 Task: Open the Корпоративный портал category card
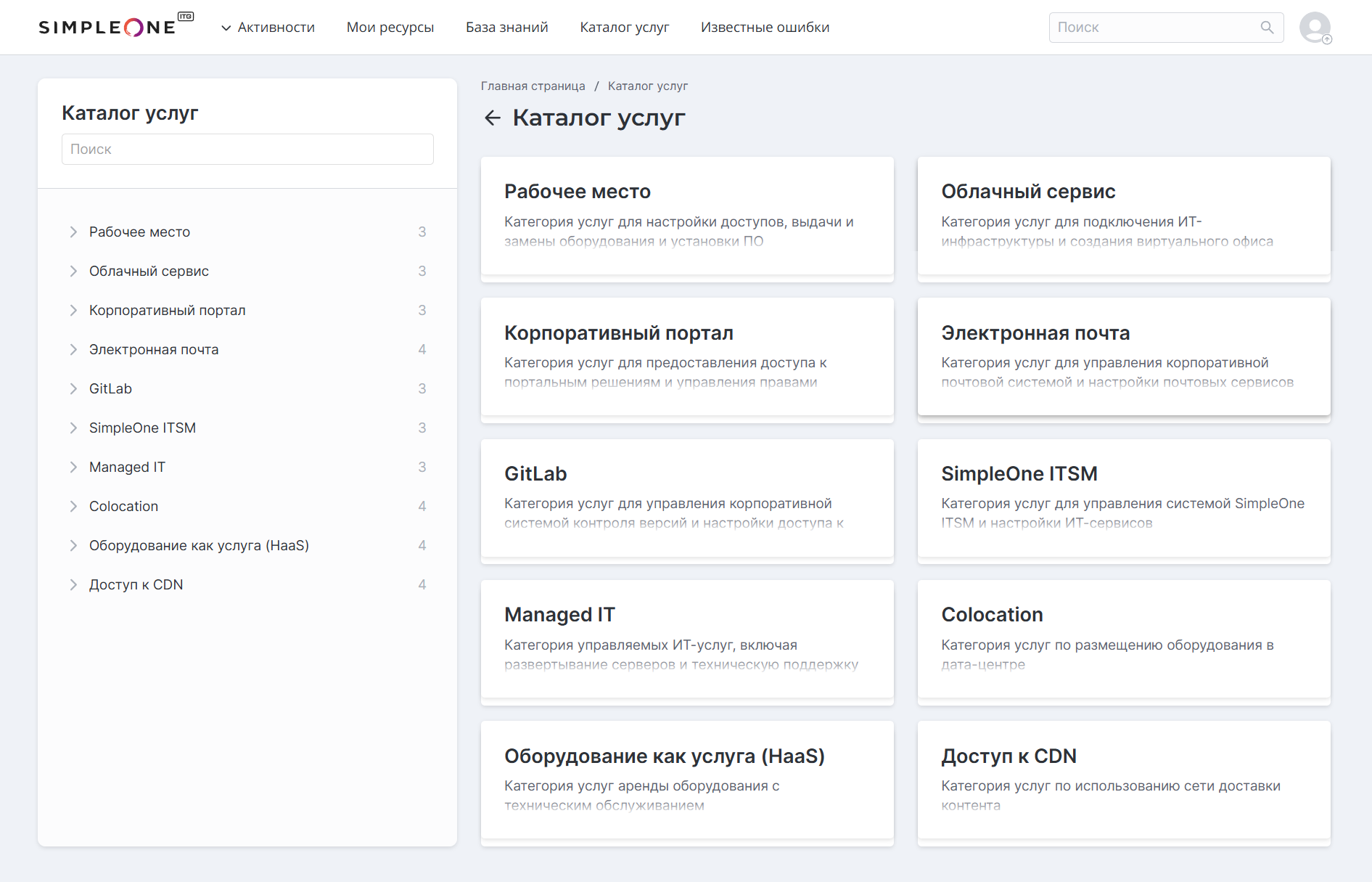pos(687,356)
